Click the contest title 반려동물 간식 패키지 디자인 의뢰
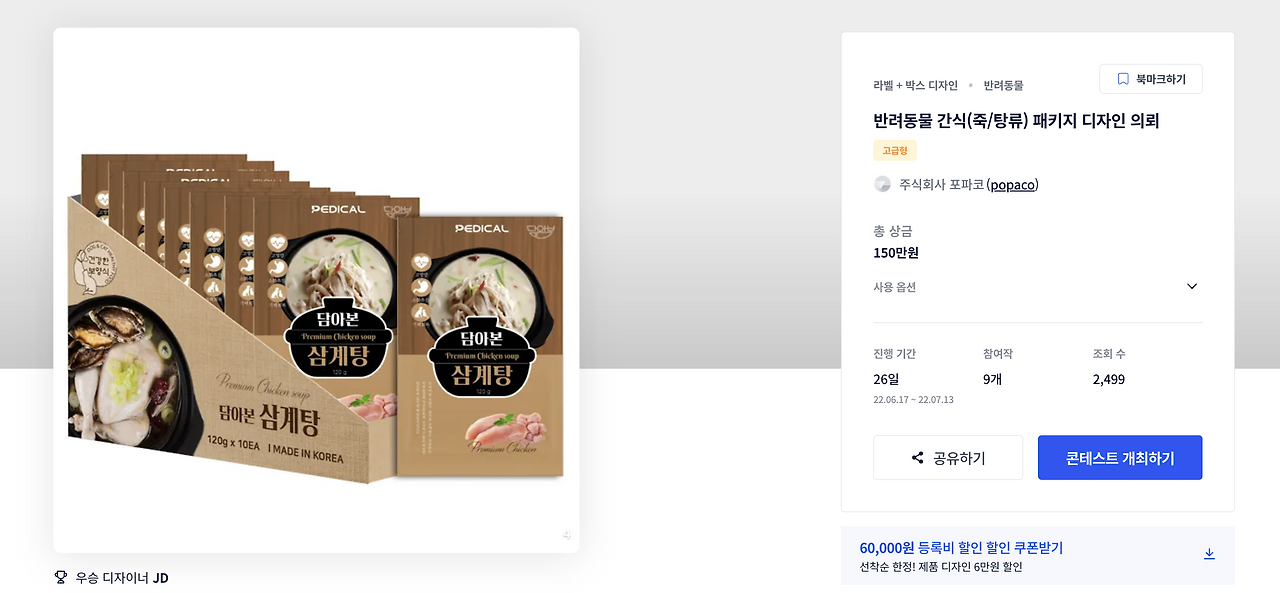1280x593 pixels. click(x=1016, y=121)
